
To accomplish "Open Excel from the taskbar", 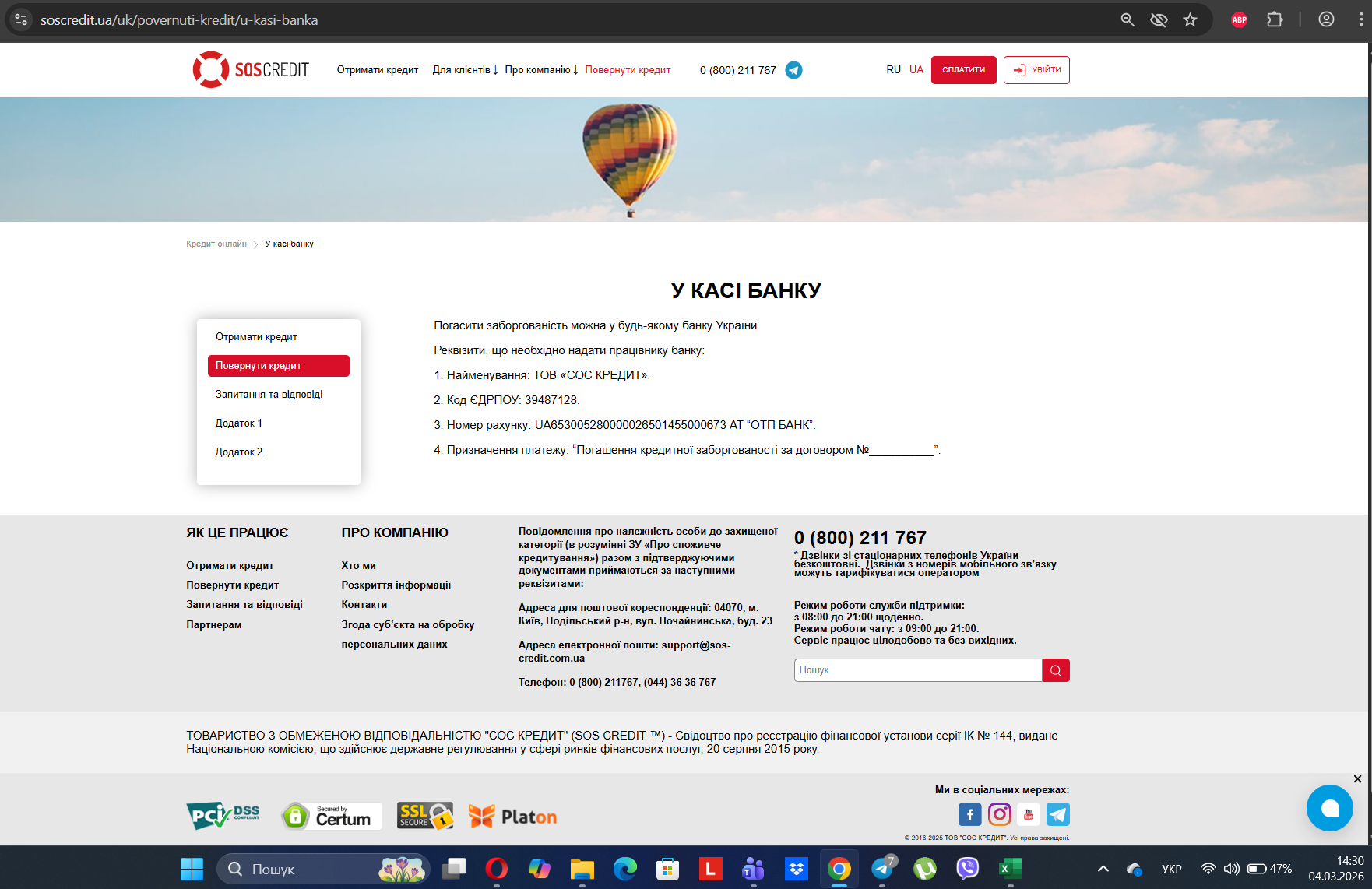I will [1010, 869].
